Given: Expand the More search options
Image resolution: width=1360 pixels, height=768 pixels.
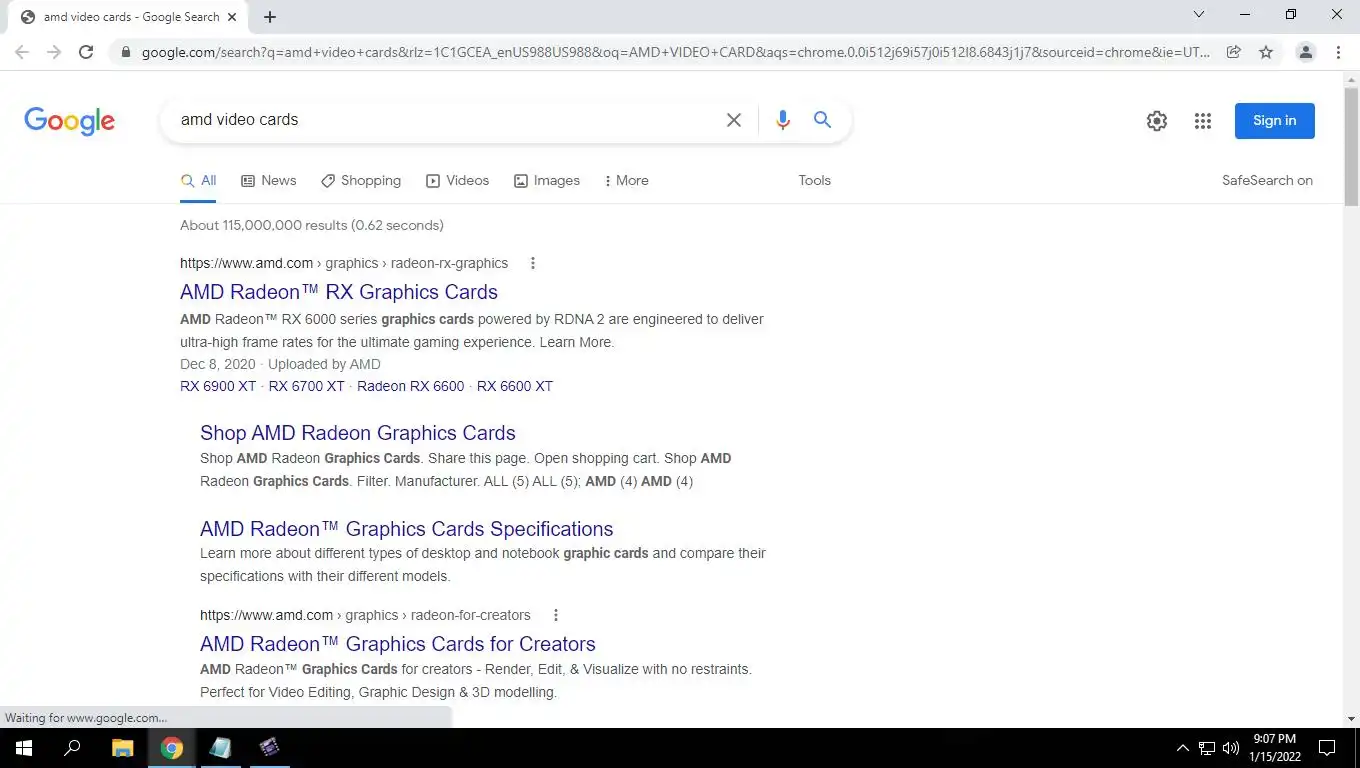Looking at the screenshot, I should pyautogui.click(x=627, y=181).
